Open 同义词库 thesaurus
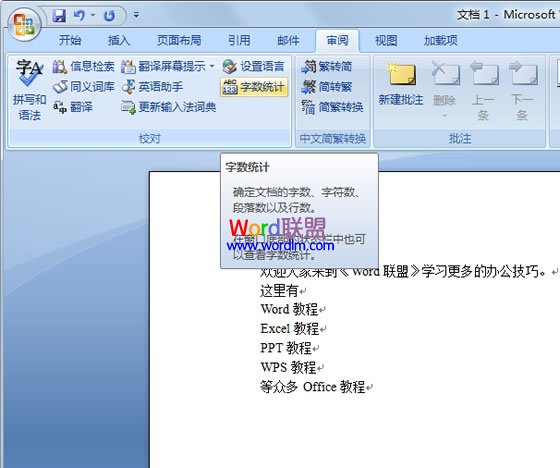The width and height of the screenshot is (560, 468). coord(84,87)
